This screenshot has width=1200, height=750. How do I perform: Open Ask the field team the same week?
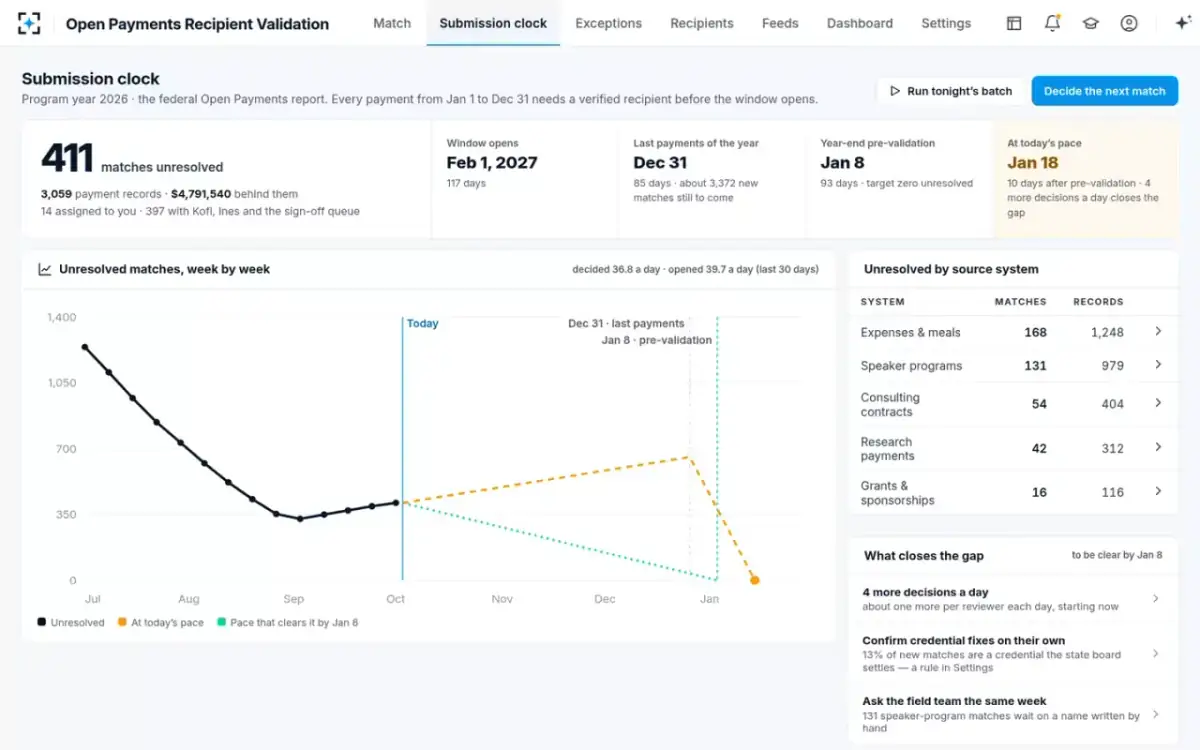click(1012, 714)
